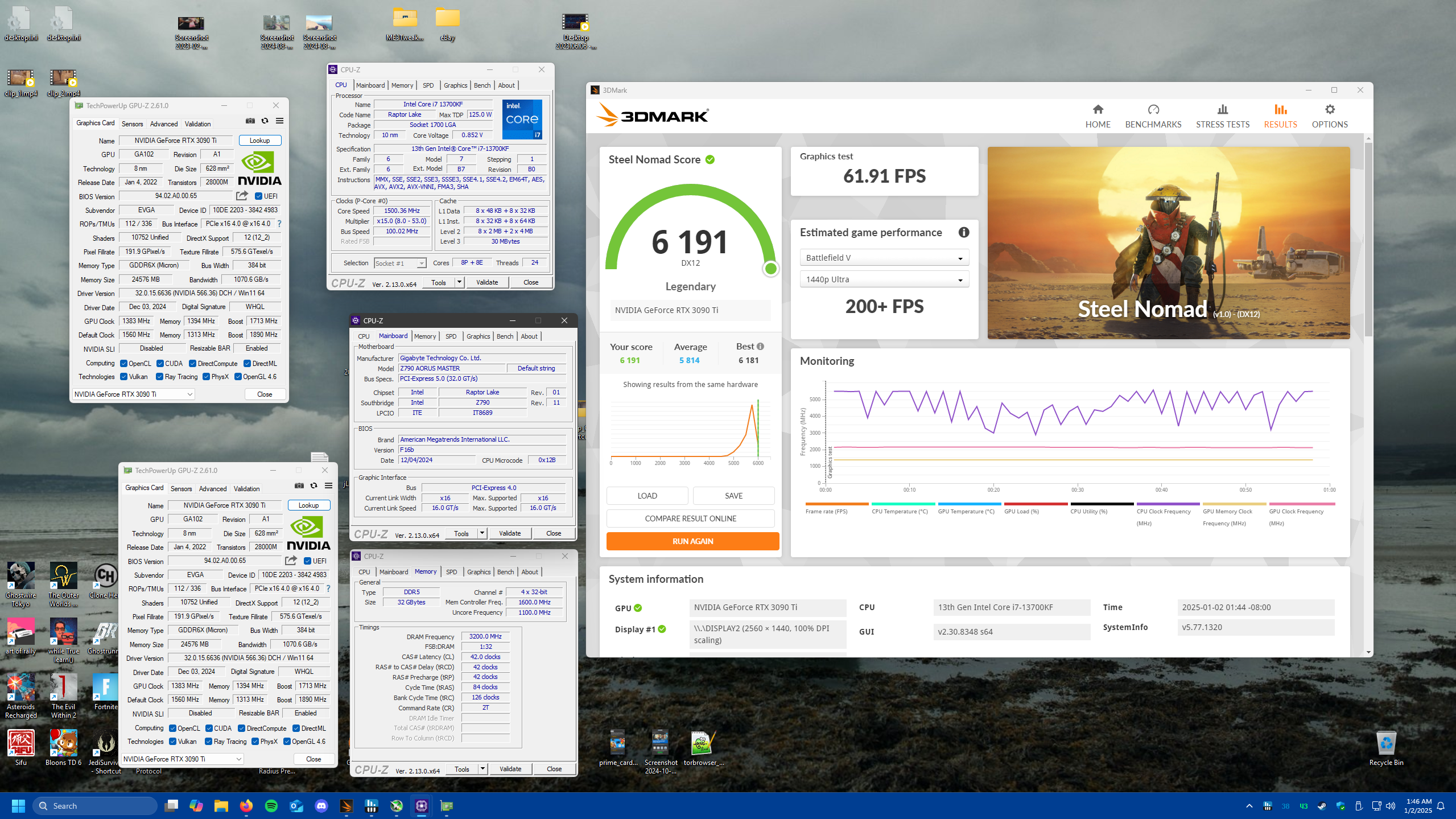Toggle PhysX checkbox in lower GPU-Z window
This screenshot has width=1456, height=819.
(x=255, y=742)
